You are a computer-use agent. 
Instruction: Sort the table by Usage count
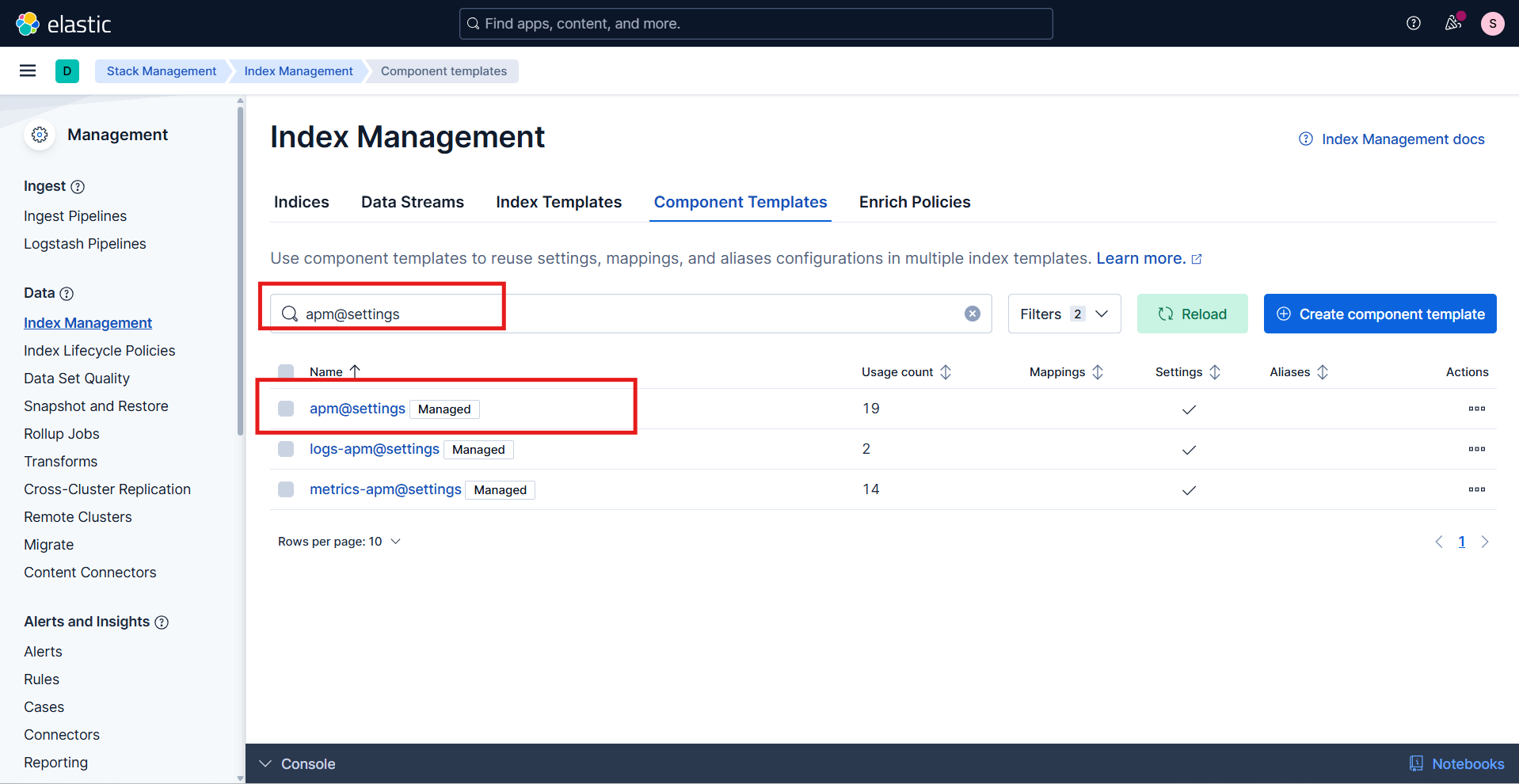(x=905, y=371)
